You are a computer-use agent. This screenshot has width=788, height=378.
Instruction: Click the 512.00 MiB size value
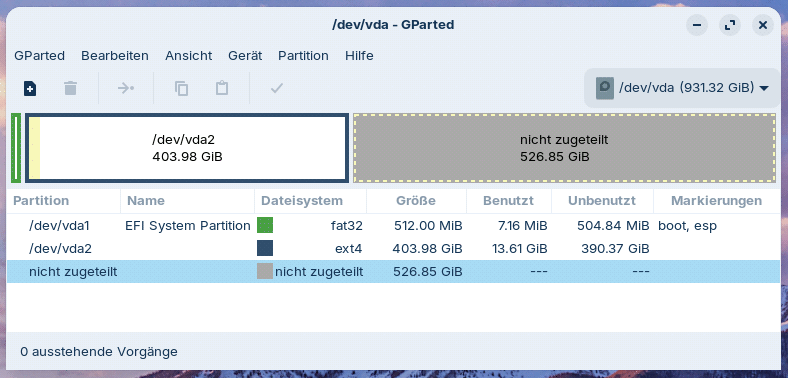[x=428, y=226]
